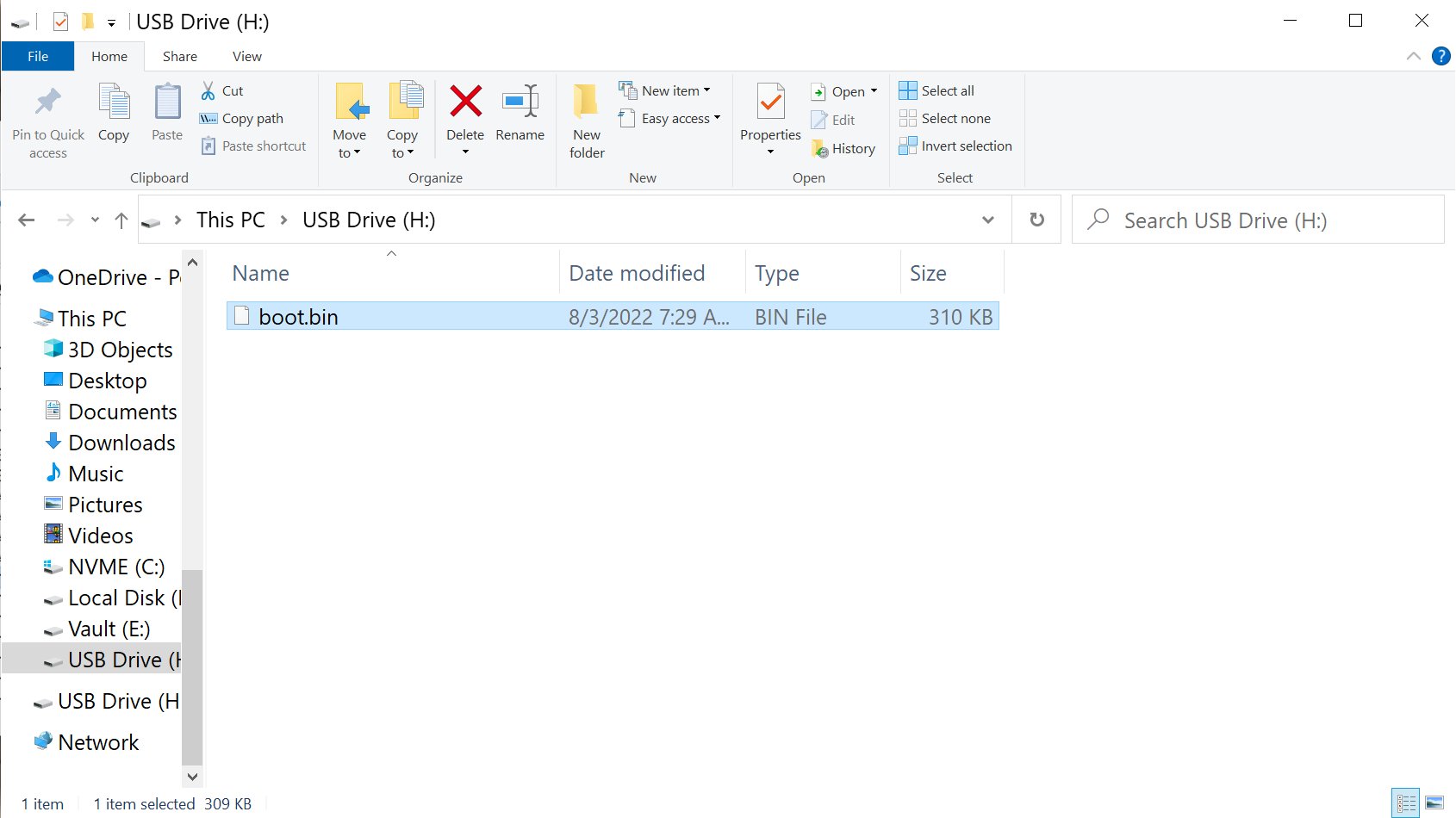The width and height of the screenshot is (1456, 818).
Task: Go back to previous folder
Action: click(x=27, y=220)
